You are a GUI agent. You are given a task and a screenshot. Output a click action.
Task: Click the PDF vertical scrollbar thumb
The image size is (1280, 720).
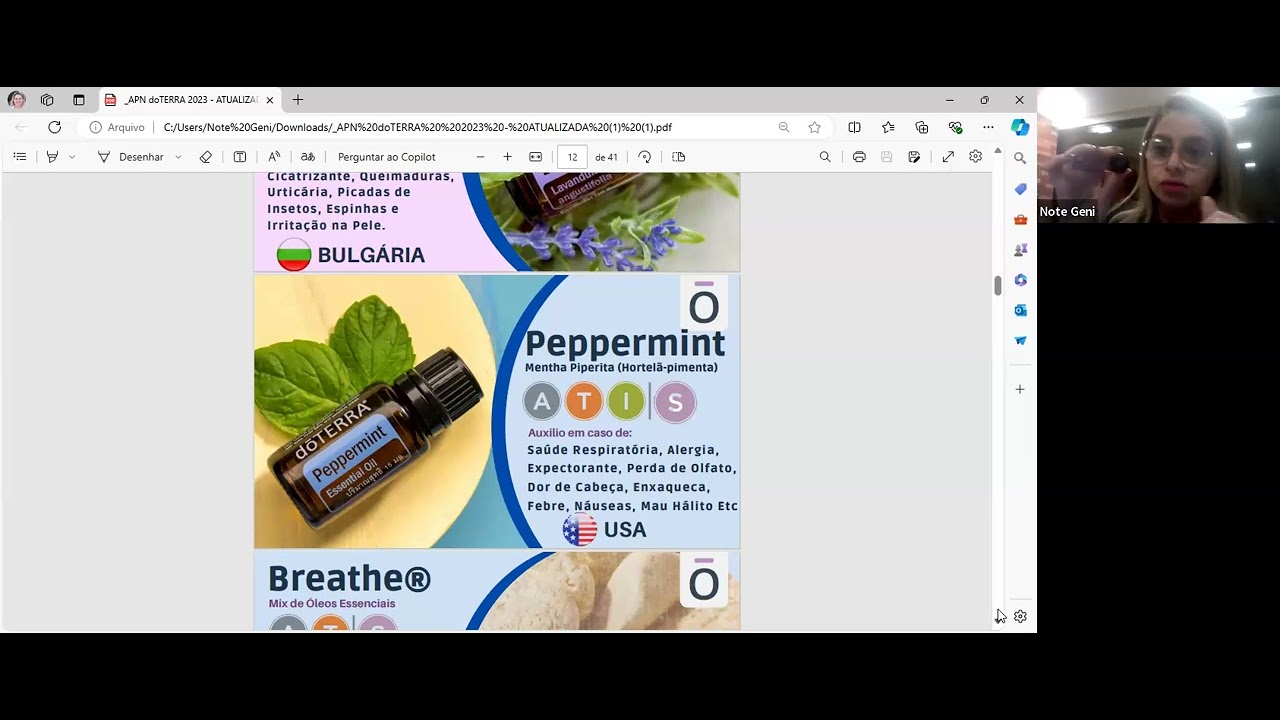pos(997,285)
